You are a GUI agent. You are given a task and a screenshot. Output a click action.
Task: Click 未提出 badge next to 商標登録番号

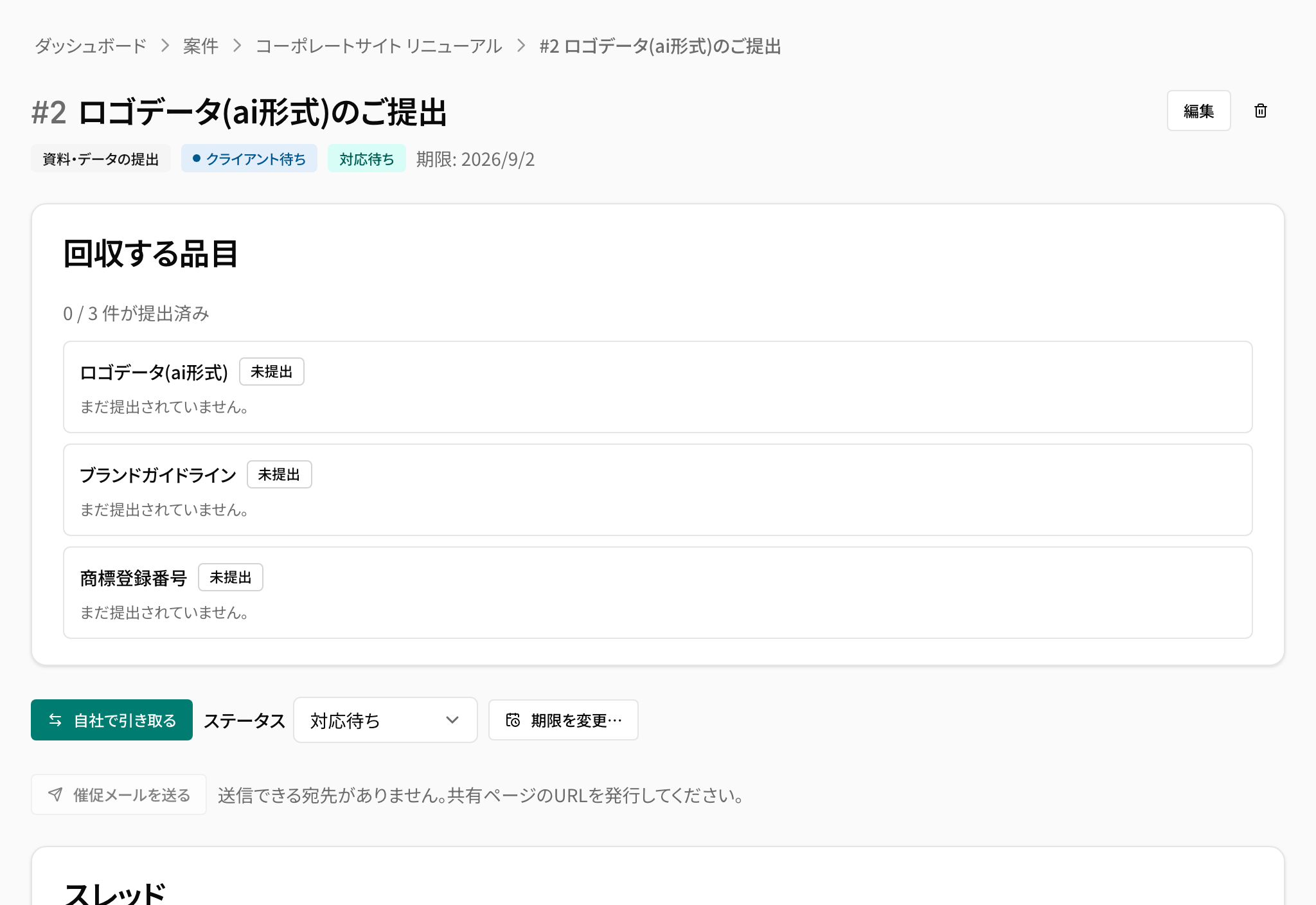pyautogui.click(x=231, y=577)
